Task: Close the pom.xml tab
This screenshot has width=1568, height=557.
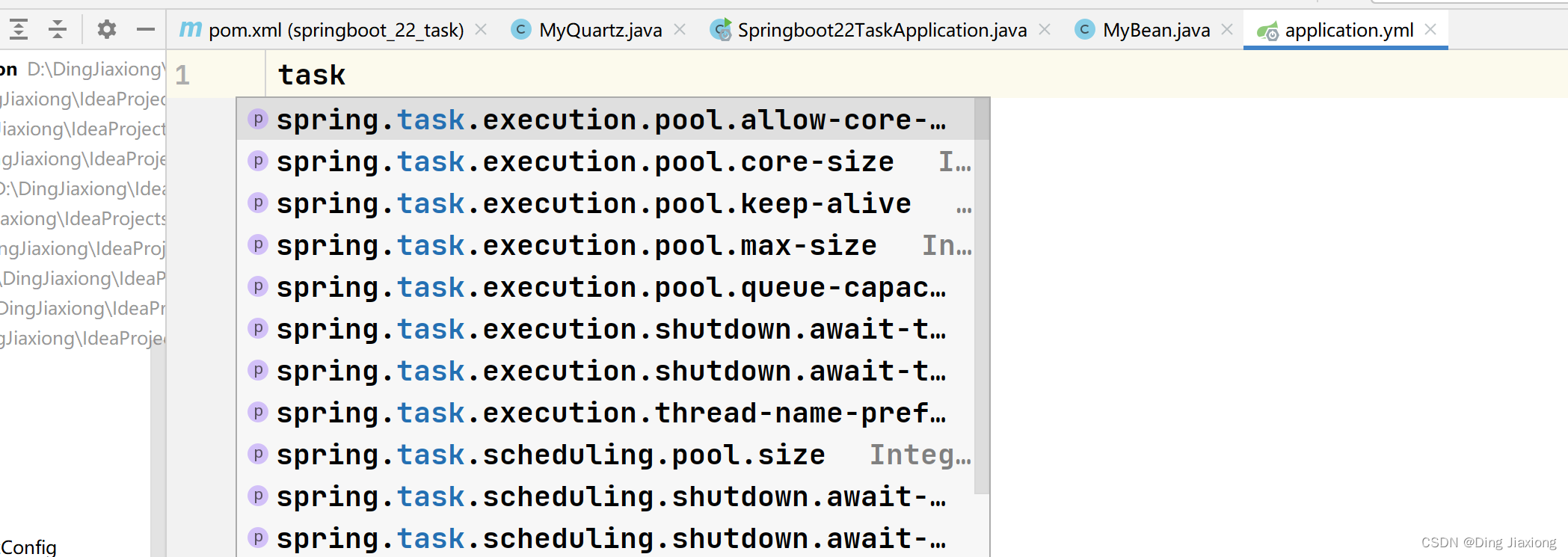Action: (482, 29)
